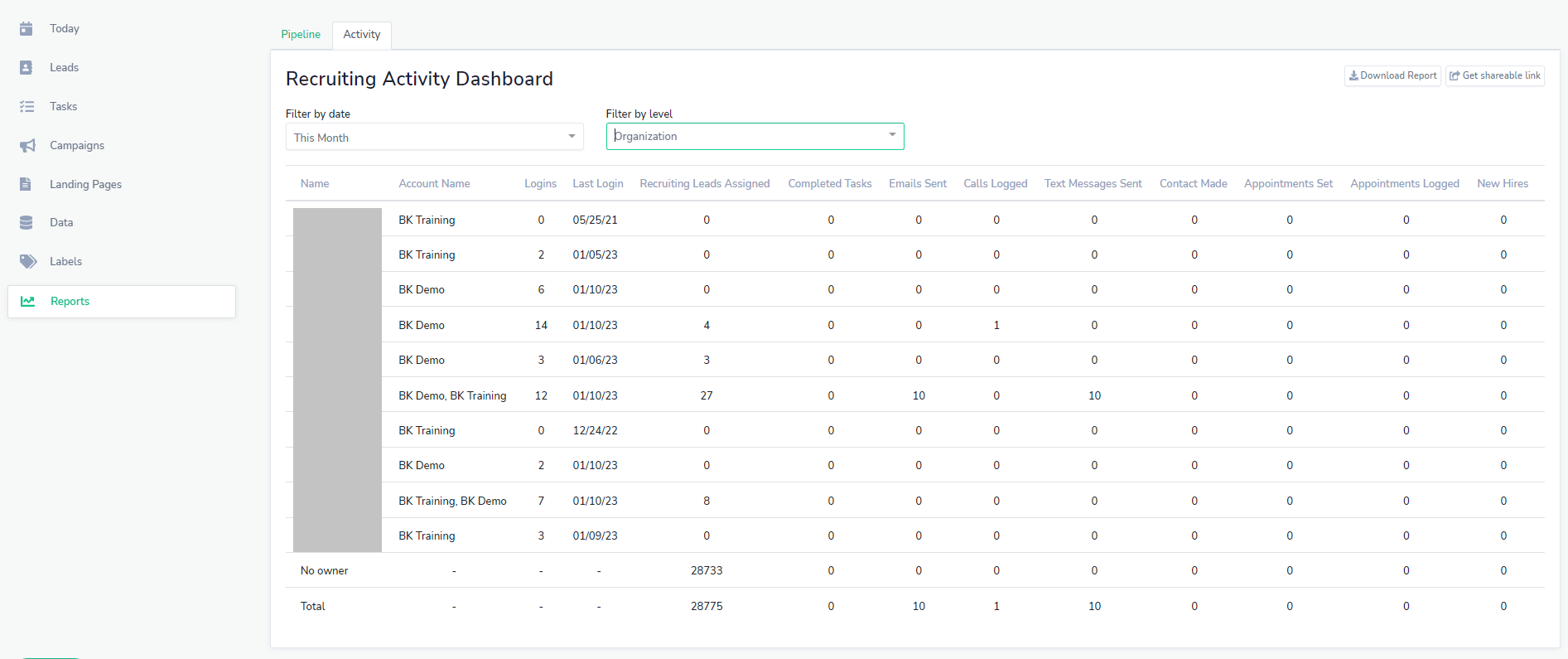1568x659 pixels.
Task: Expand the Organization dropdown arrow
Action: click(892, 134)
